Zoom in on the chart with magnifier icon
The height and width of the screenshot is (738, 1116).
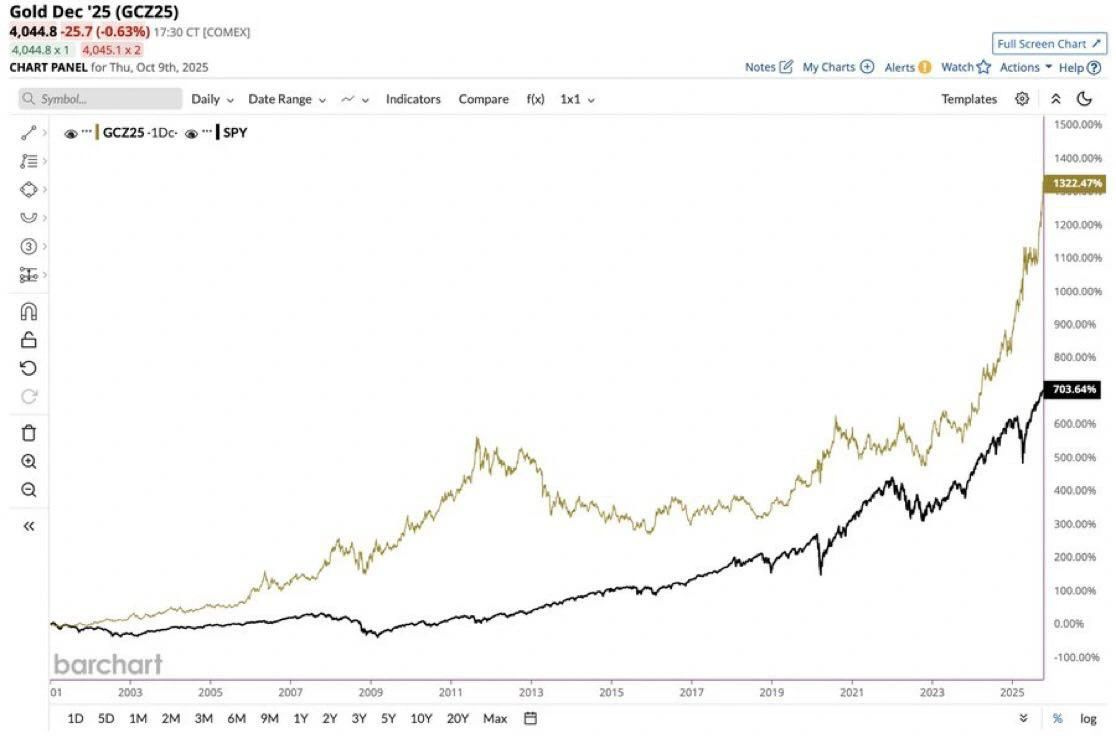pyautogui.click(x=29, y=461)
